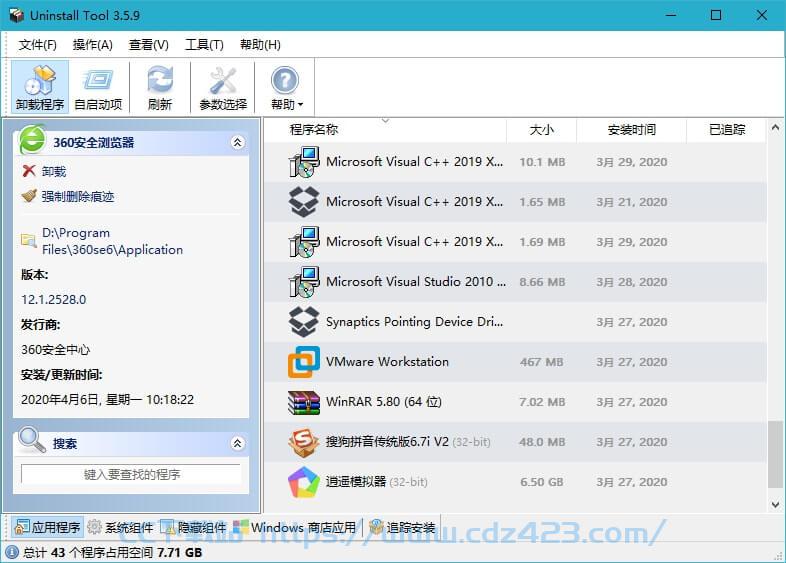Select Synaptics Pointing Device Dri... entry text
786x563 pixels.
pos(415,322)
